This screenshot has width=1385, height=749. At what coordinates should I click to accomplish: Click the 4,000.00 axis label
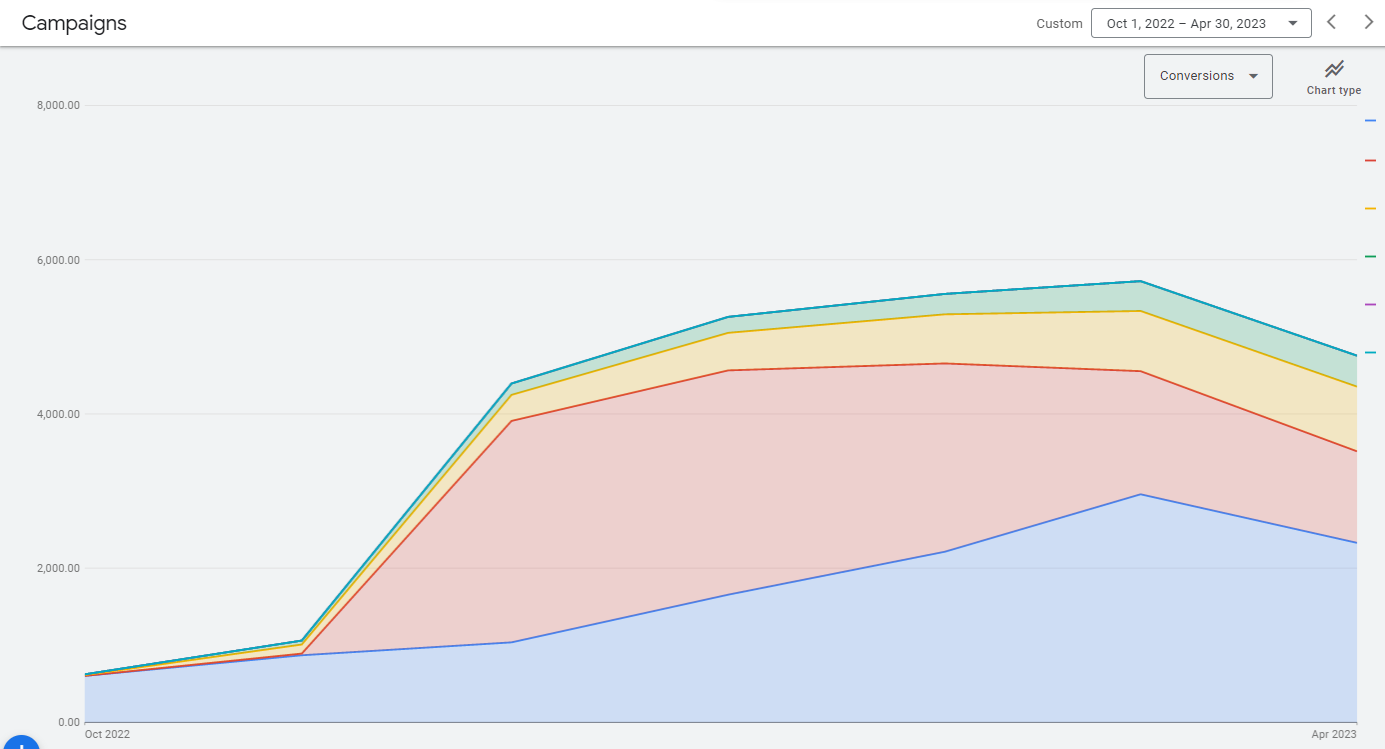click(59, 414)
